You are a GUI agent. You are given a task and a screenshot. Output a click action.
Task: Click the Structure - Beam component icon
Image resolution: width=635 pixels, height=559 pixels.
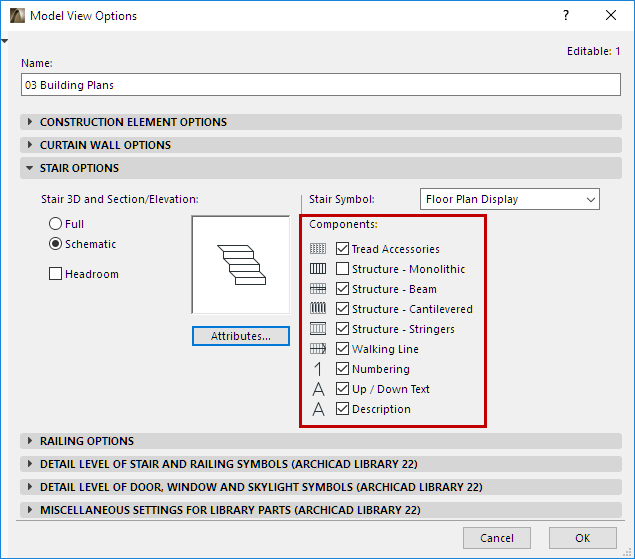pos(318,289)
